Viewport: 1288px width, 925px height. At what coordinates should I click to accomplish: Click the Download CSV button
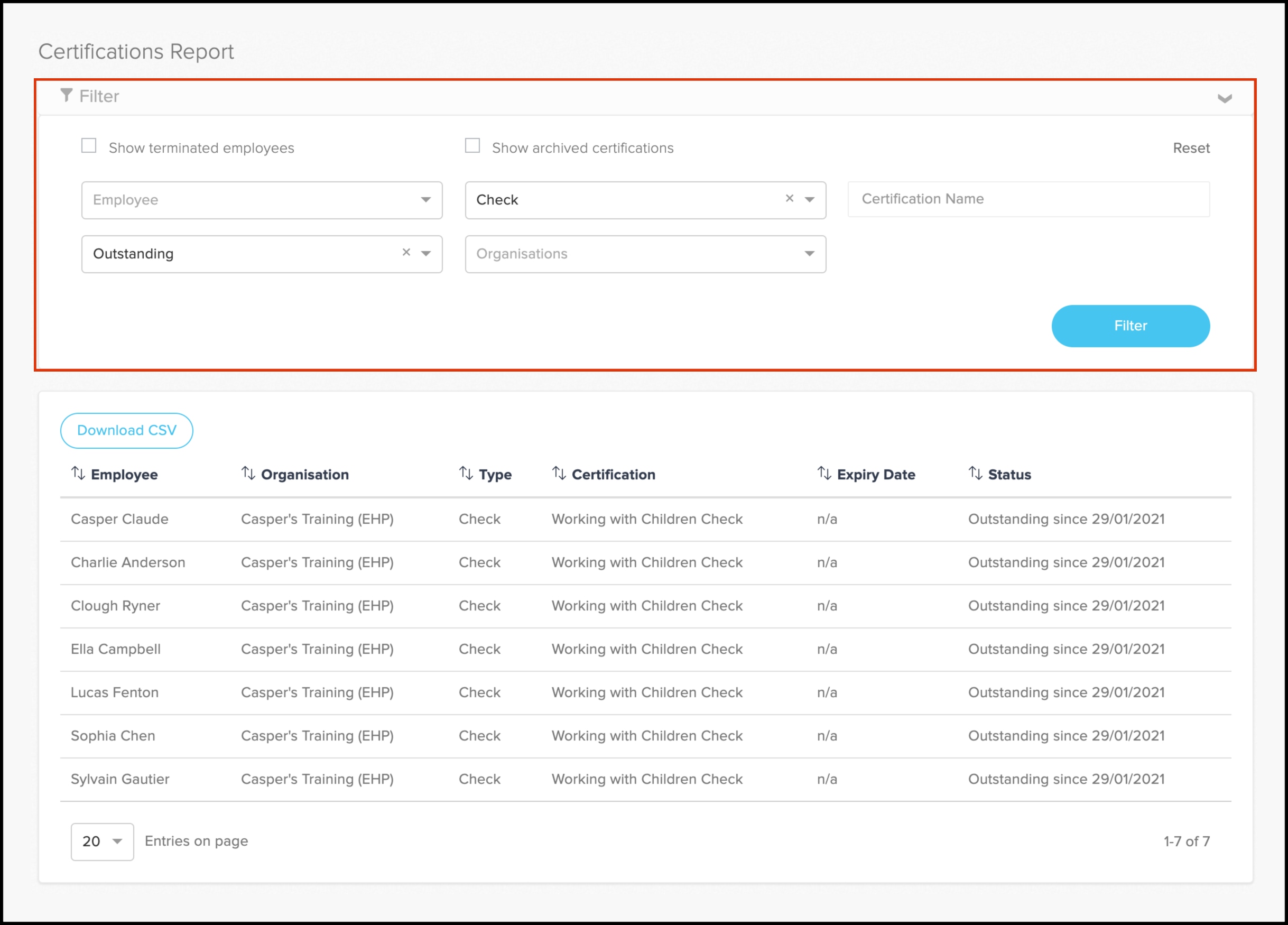tap(127, 430)
